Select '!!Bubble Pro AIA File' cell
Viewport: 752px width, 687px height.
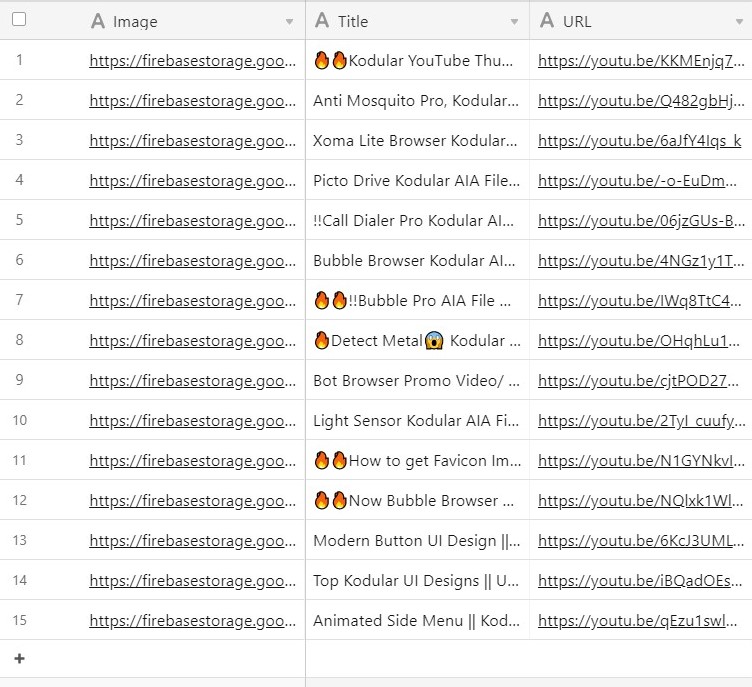[x=418, y=300]
